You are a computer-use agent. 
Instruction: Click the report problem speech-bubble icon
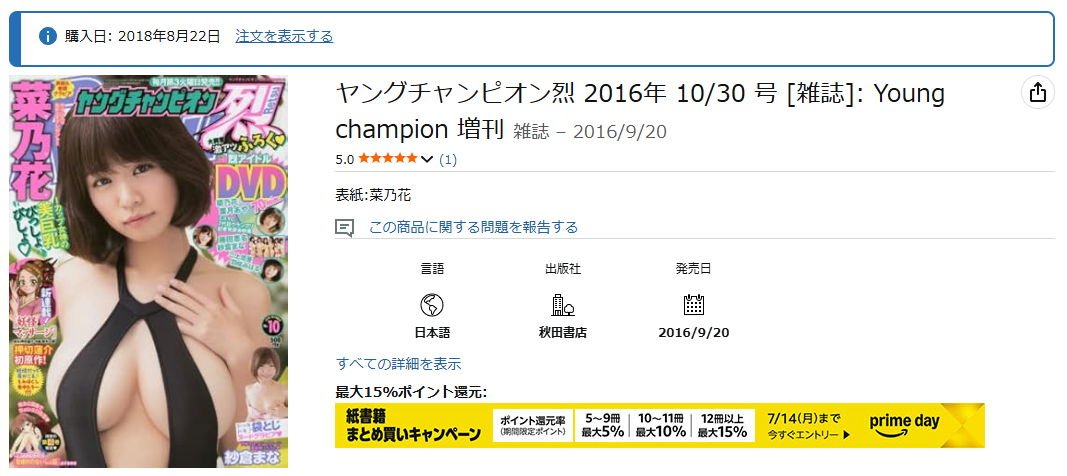345,228
